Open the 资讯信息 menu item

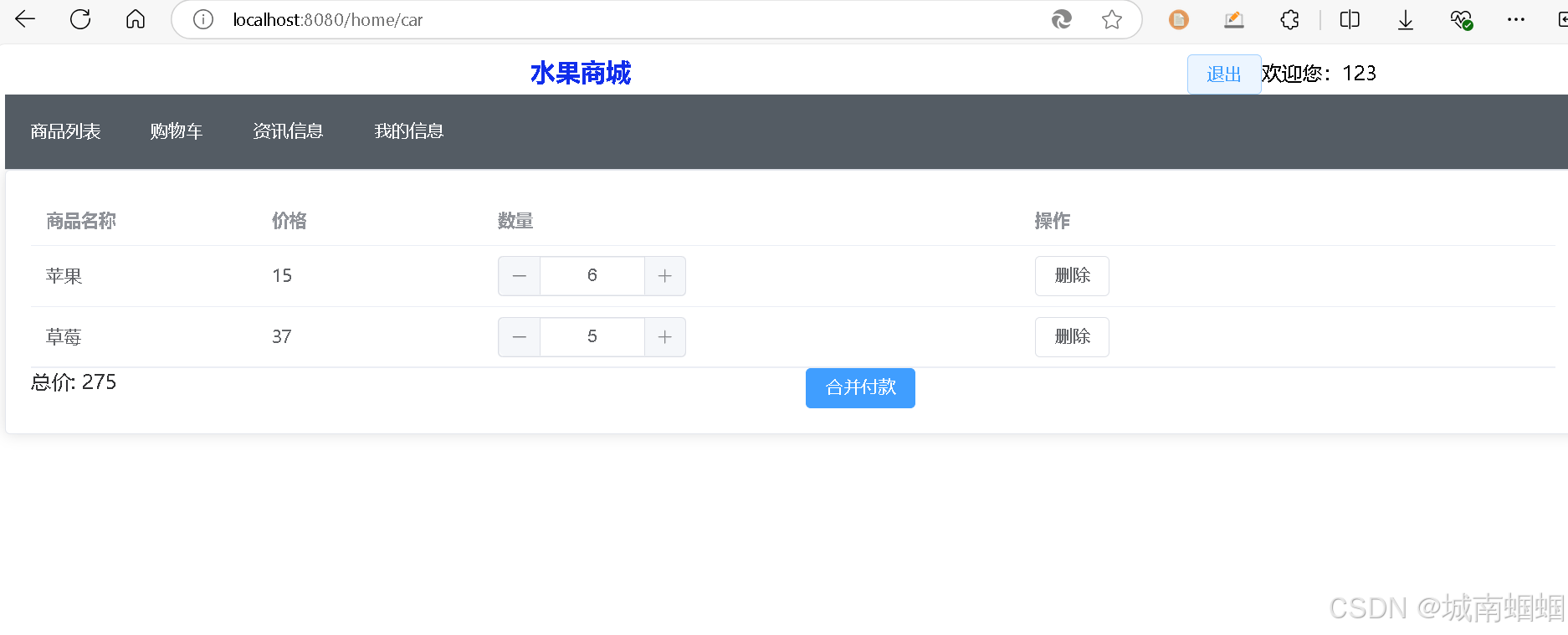(x=288, y=131)
